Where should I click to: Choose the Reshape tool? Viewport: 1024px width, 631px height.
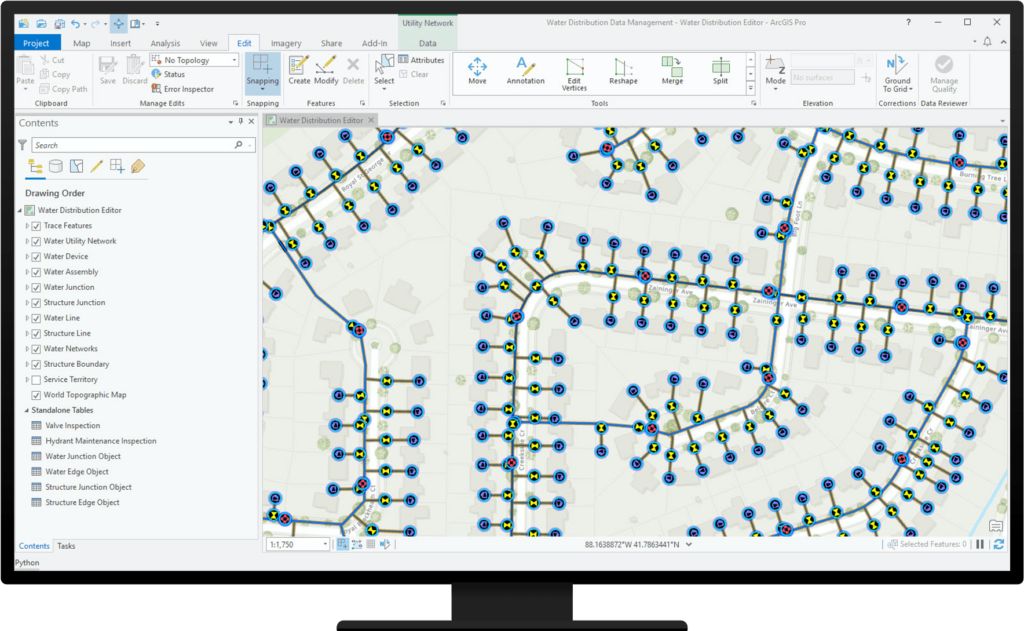pyautogui.click(x=623, y=71)
